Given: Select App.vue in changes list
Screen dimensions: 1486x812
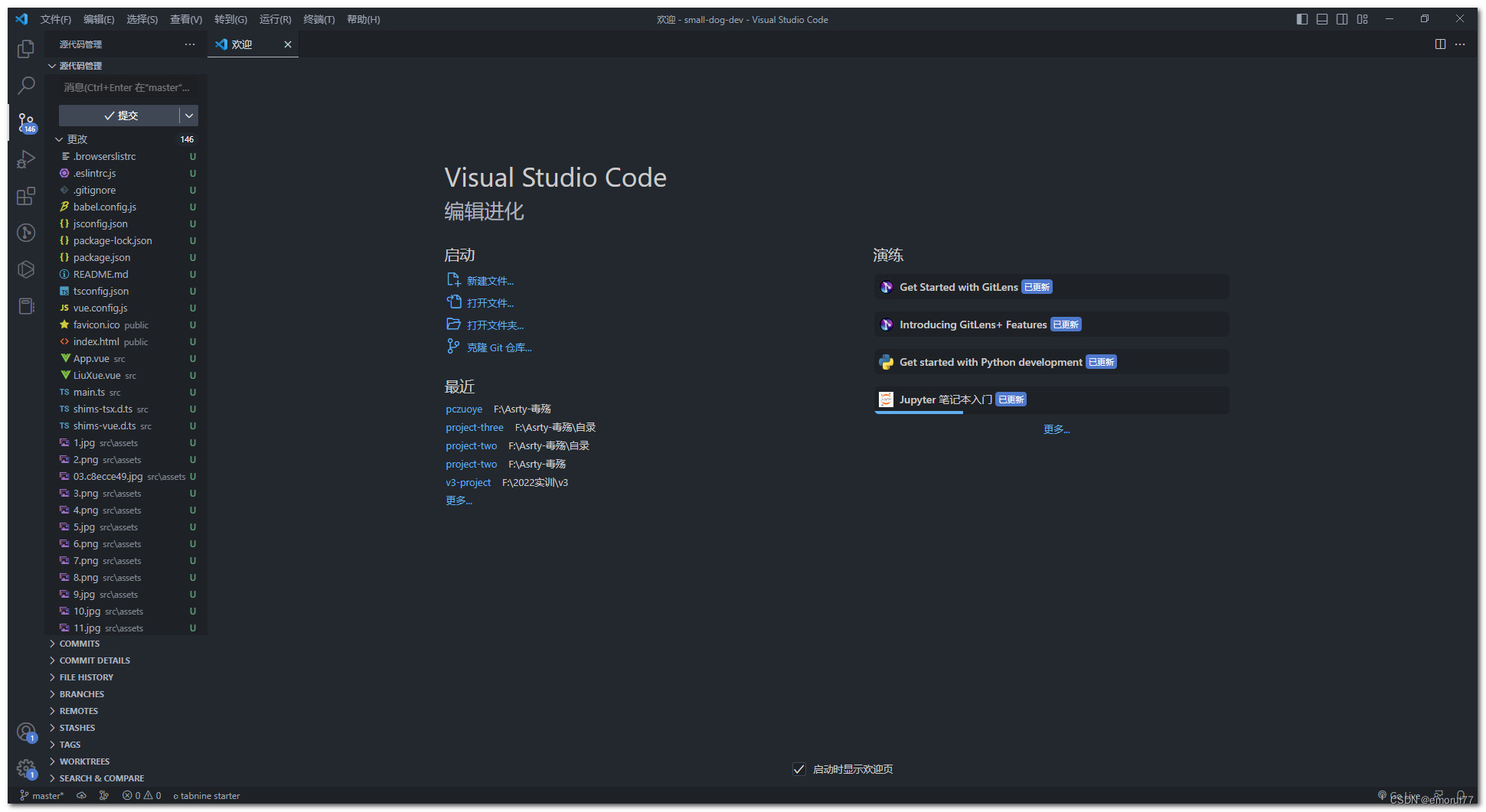Looking at the screenshot, I should pyautogui.click(x=126, y=359).
